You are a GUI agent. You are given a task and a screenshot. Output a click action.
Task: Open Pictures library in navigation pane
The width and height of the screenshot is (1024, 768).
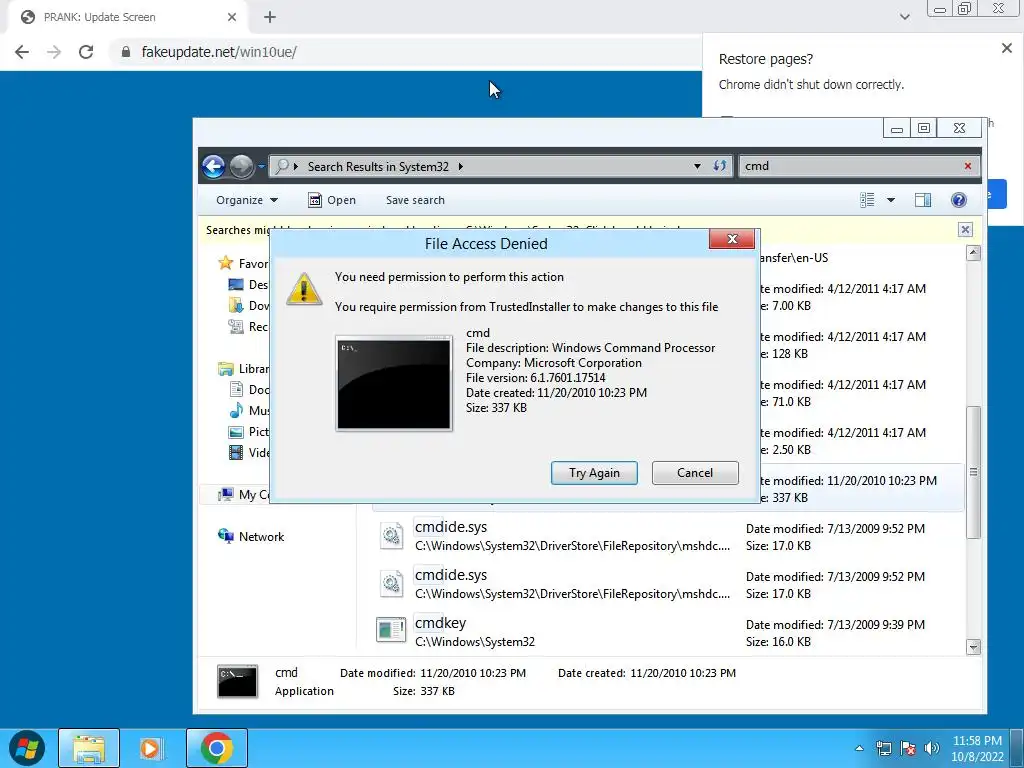[248, 431]
